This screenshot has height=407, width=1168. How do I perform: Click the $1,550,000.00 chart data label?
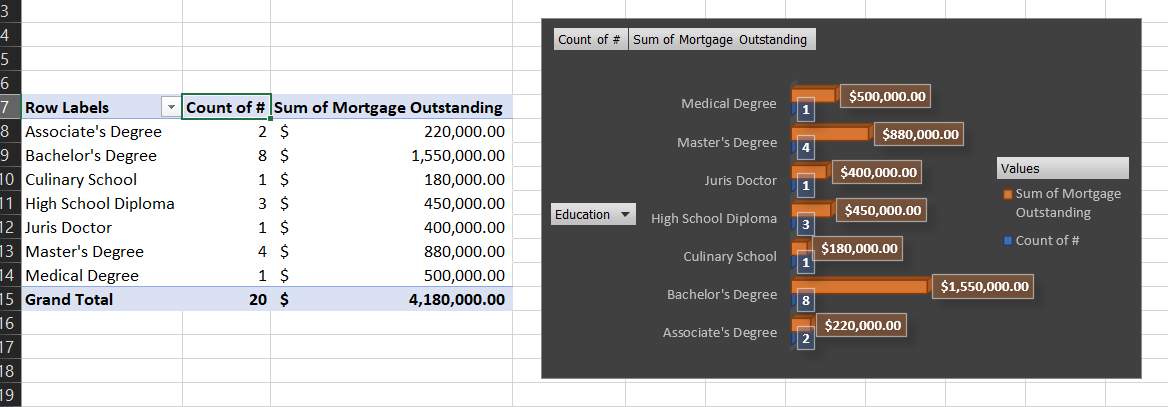point(984,287)
